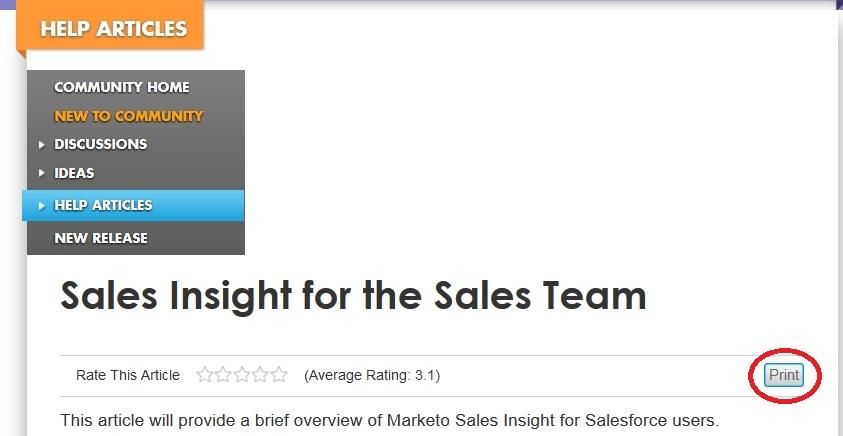Click the article's introductory sentence
This screenshot has height=436, width=843.
(x=389, y=420)
